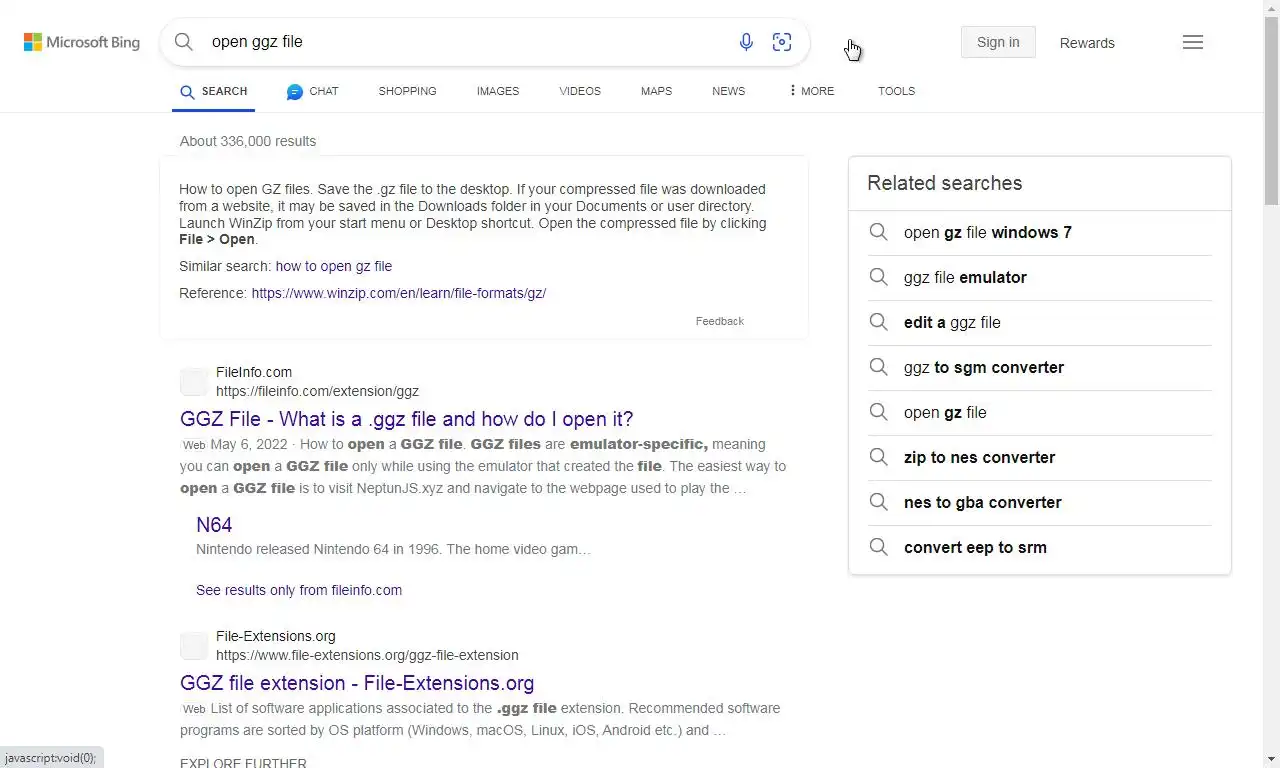
Task: Switch to Images results
Action: click(498, 91)
